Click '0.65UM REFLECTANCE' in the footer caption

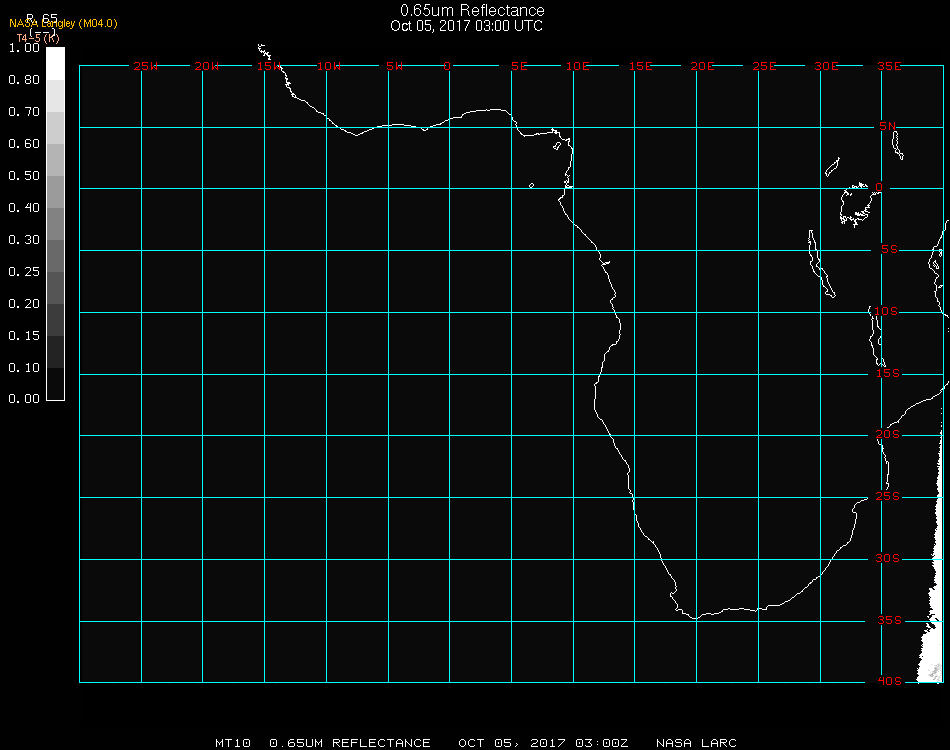click(x=350, y=743)
